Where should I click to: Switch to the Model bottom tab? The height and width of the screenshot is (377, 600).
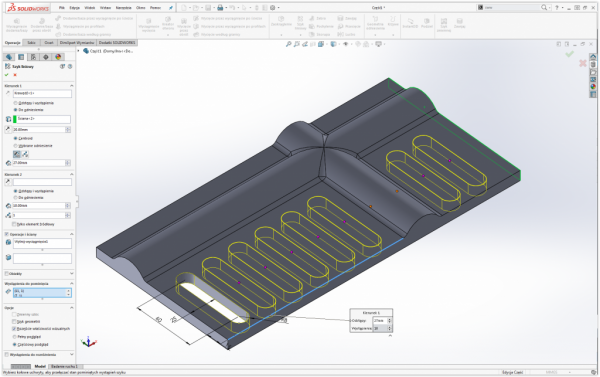click(x=40, y=366)
